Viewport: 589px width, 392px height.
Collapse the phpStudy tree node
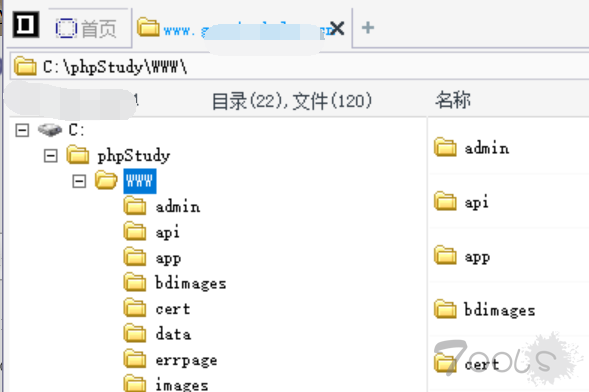tap(51, 155)
